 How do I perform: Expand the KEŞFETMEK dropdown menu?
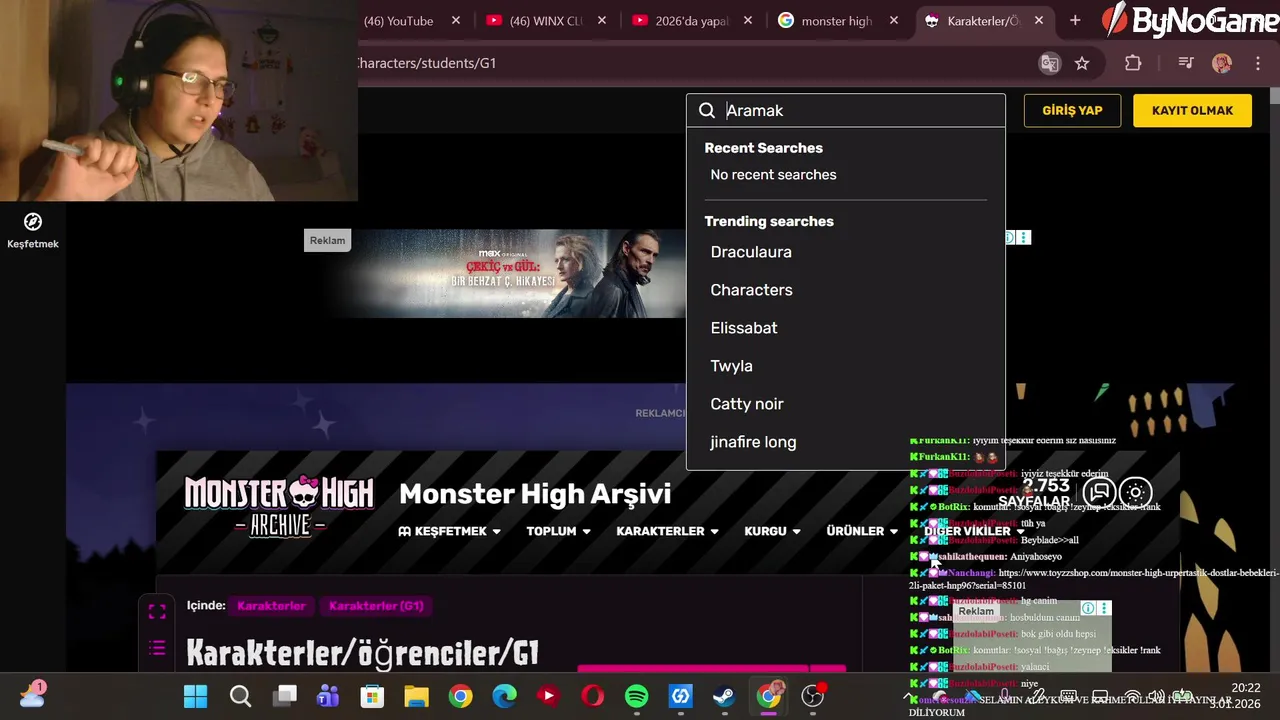pos(450,531)
